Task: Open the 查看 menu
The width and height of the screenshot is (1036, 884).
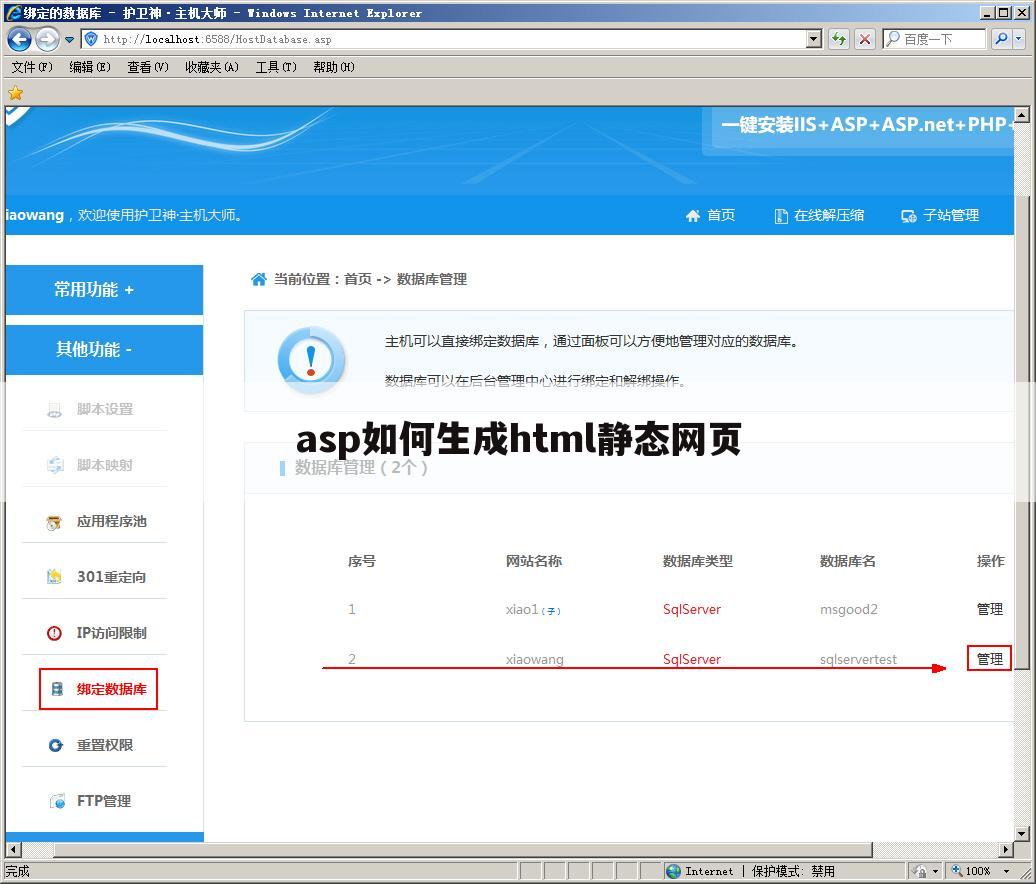Action: [146, 67]
